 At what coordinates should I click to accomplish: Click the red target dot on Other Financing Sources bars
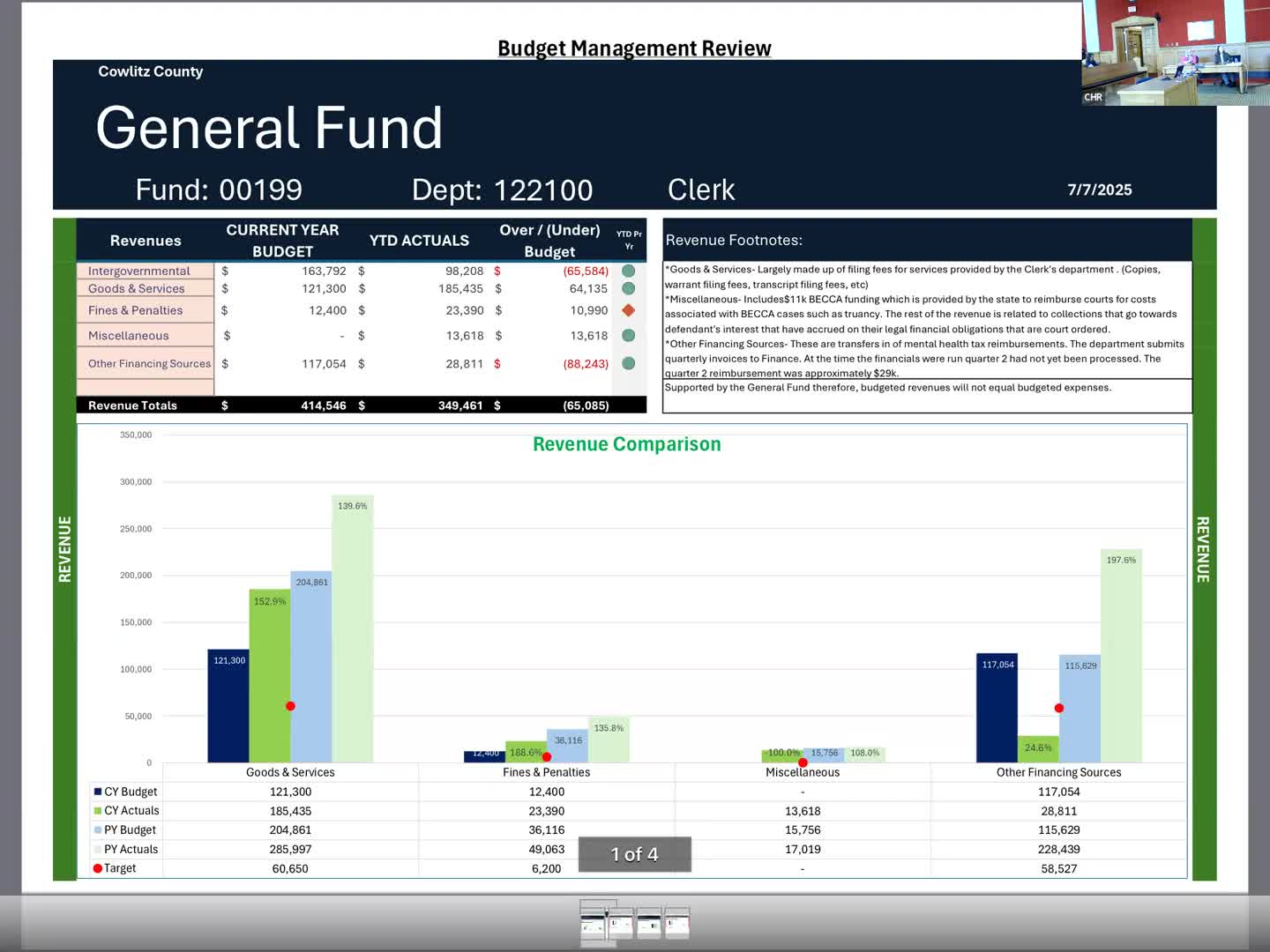[x=1059, y=708]
